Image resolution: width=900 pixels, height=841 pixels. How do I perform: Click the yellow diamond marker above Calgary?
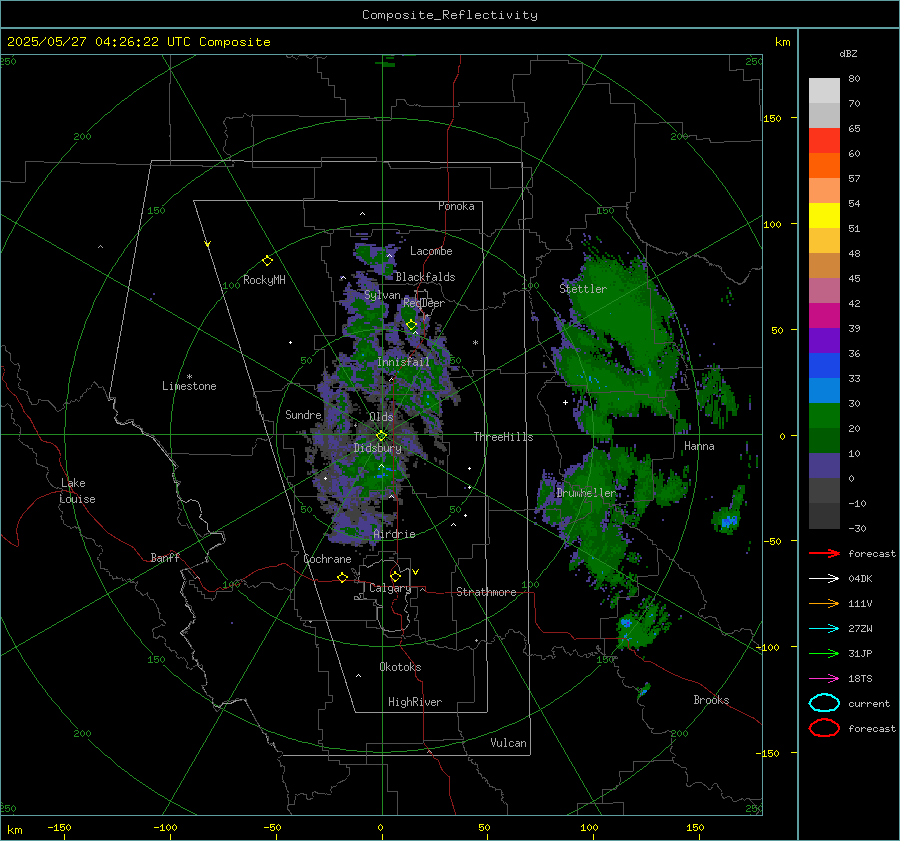(x=395, y=576)
